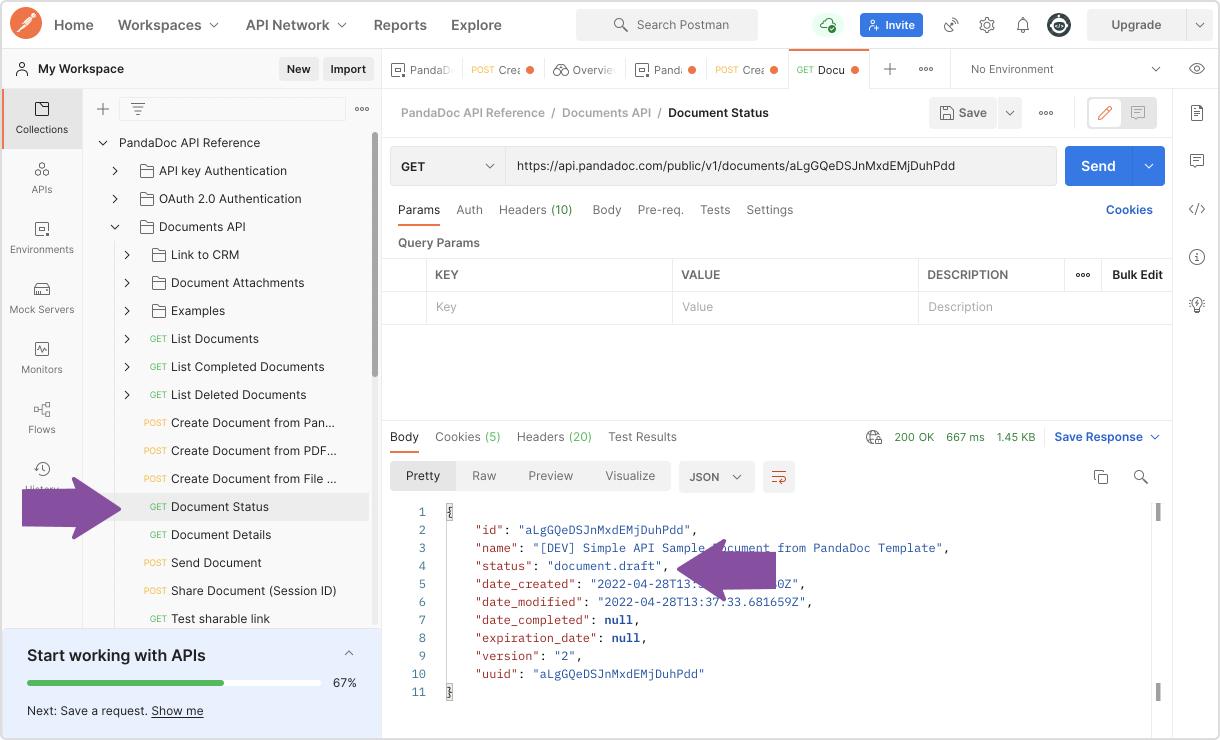Viewport: 1220px width, 740px height.
Task: Click the New button
Action: (x=298, y=69)
